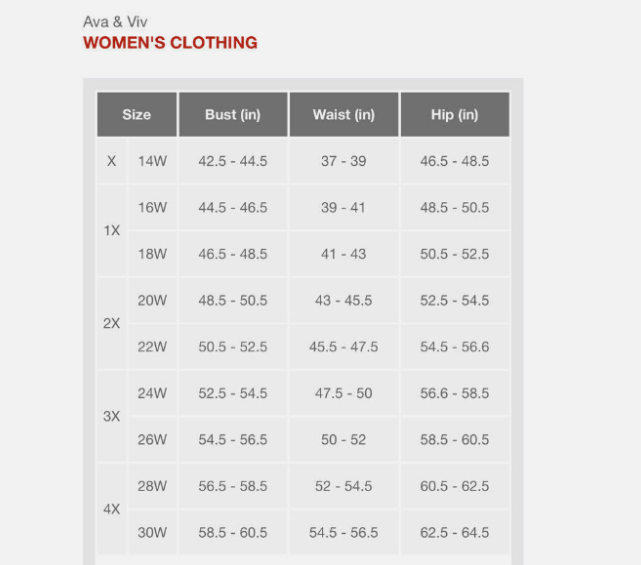Click the 1X size group cell
Image resolution: width=641 pixels, height=565 pixels.
pos(112,231)
